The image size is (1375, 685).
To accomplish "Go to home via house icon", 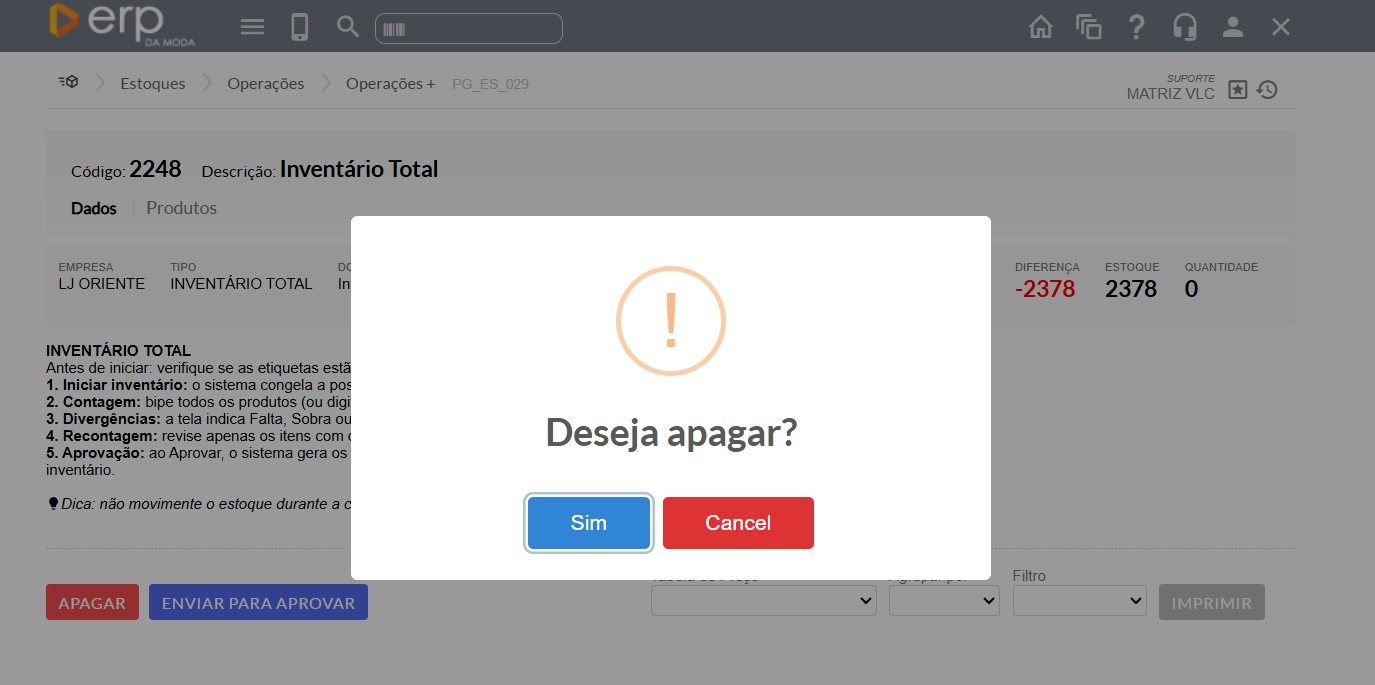I will click(1041, 27).
